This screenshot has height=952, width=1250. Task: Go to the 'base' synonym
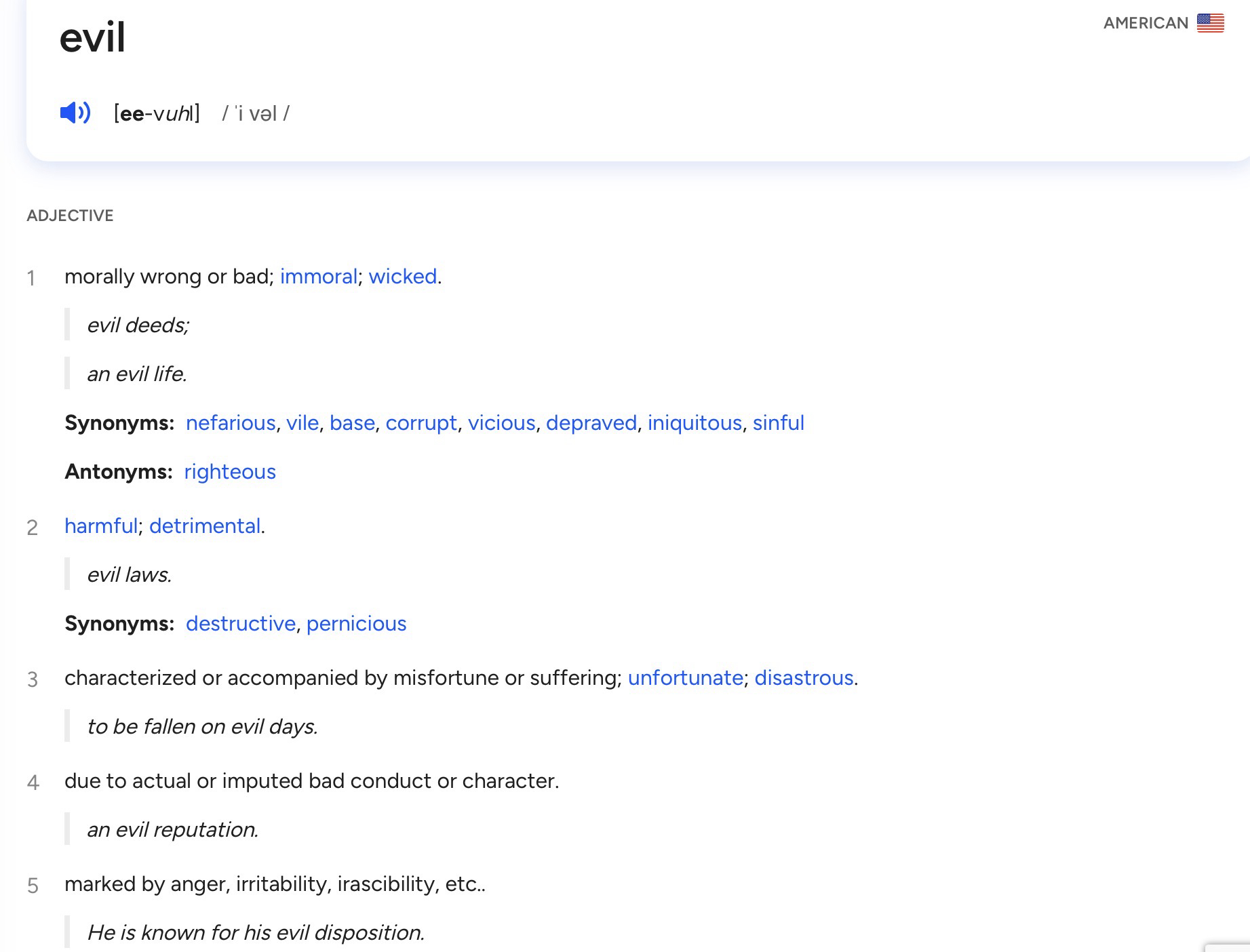(x=352, y=423)
